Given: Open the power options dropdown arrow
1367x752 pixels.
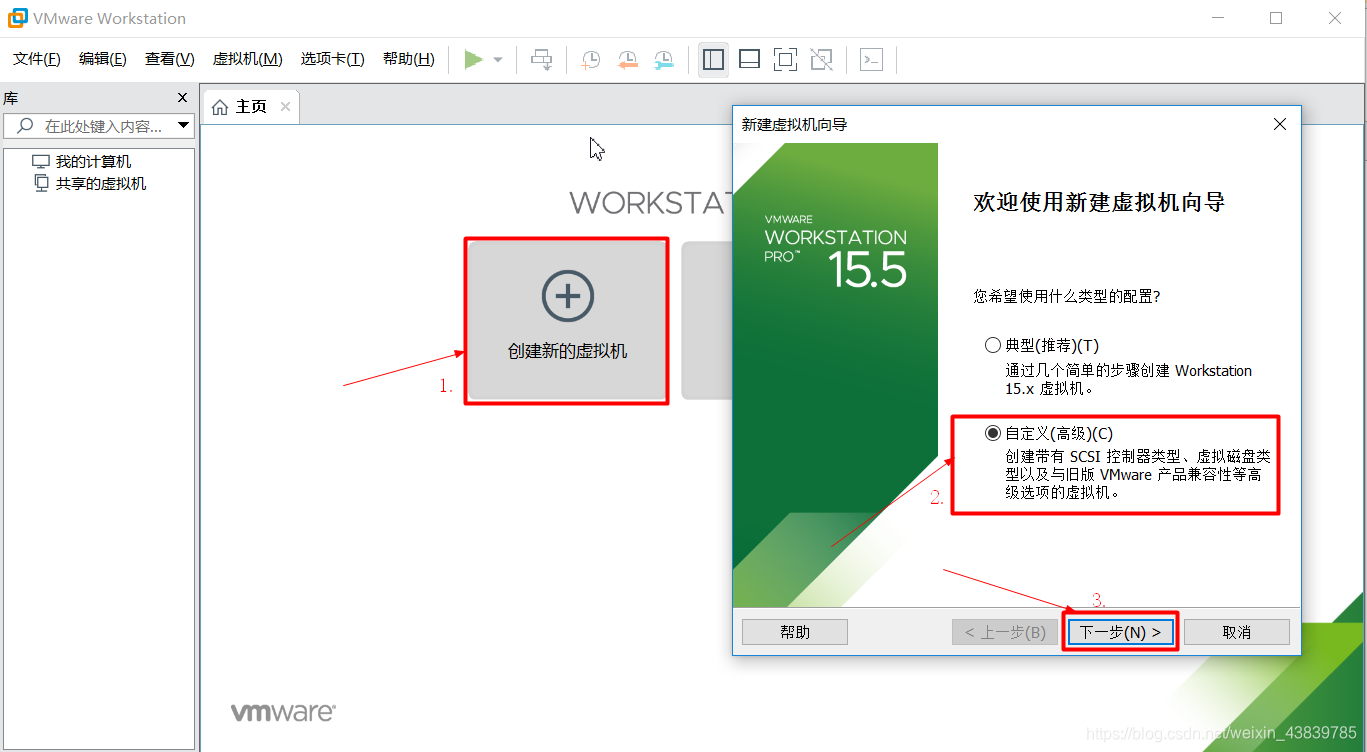Looking at the screenshot, I should click(498, 60).
